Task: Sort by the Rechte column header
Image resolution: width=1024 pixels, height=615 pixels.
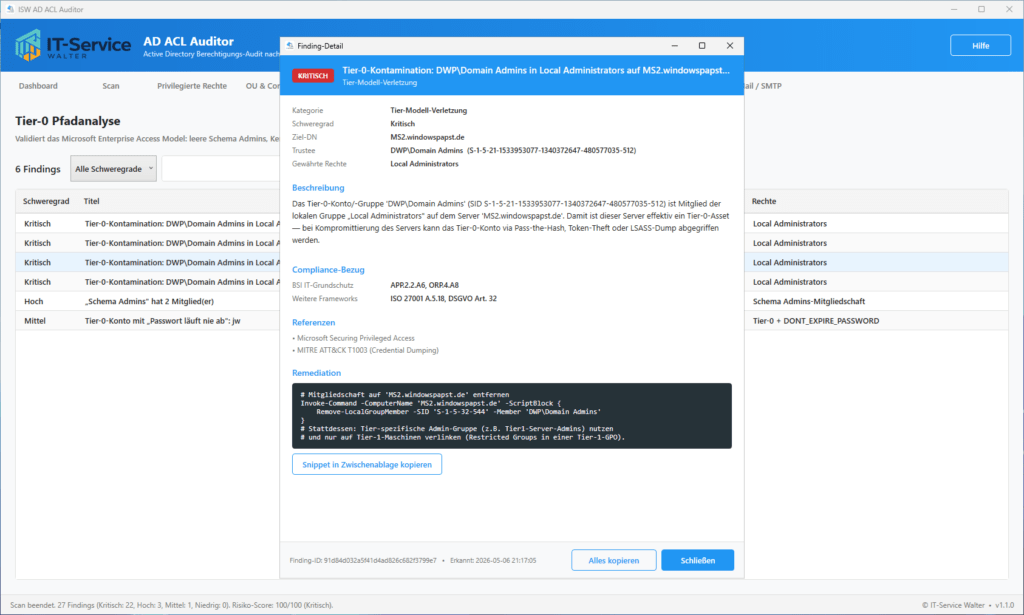Action: 763,201
